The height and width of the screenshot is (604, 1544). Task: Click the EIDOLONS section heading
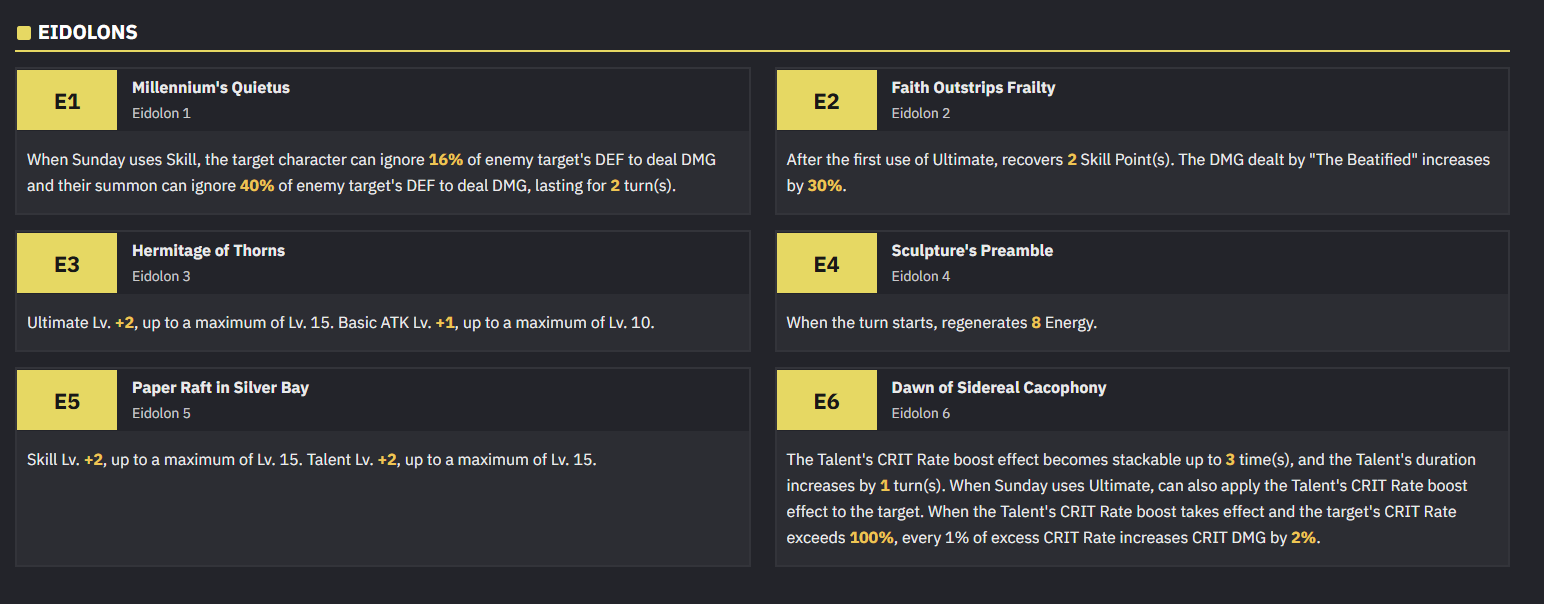pyautogui.click(x=87, y=33)
